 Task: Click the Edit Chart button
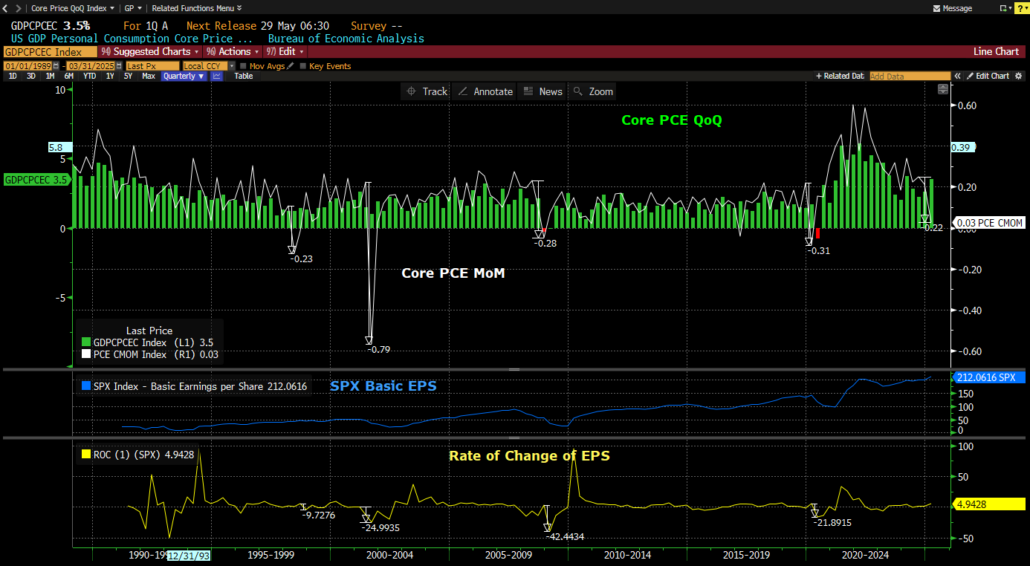(987, 76)
